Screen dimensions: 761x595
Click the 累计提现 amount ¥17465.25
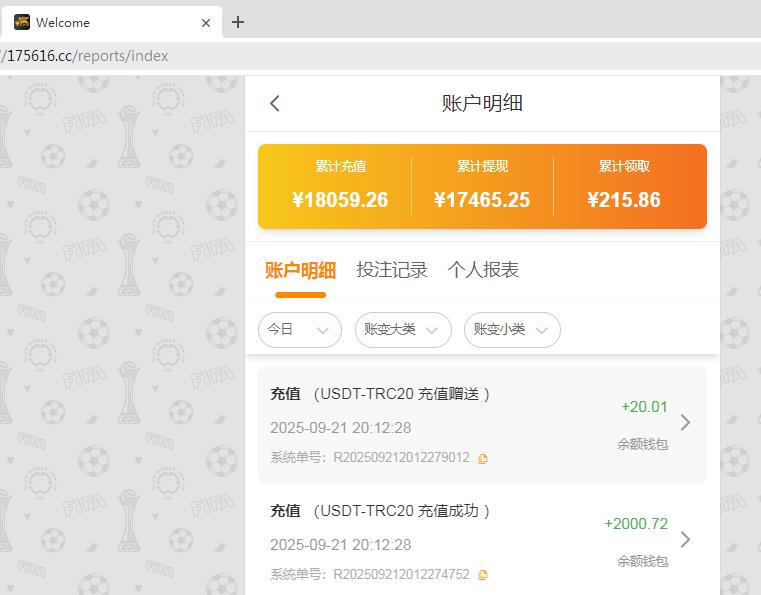[x=482, y=200]
